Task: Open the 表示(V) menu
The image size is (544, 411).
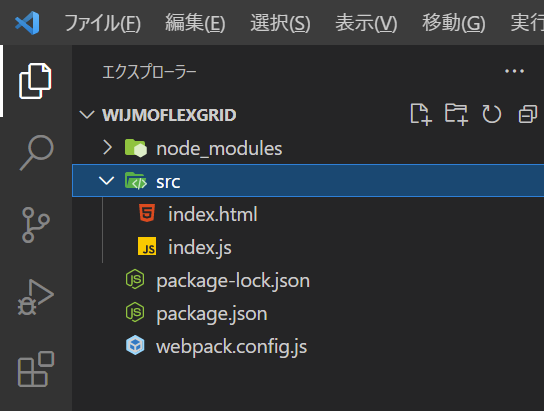Action: 366,23
